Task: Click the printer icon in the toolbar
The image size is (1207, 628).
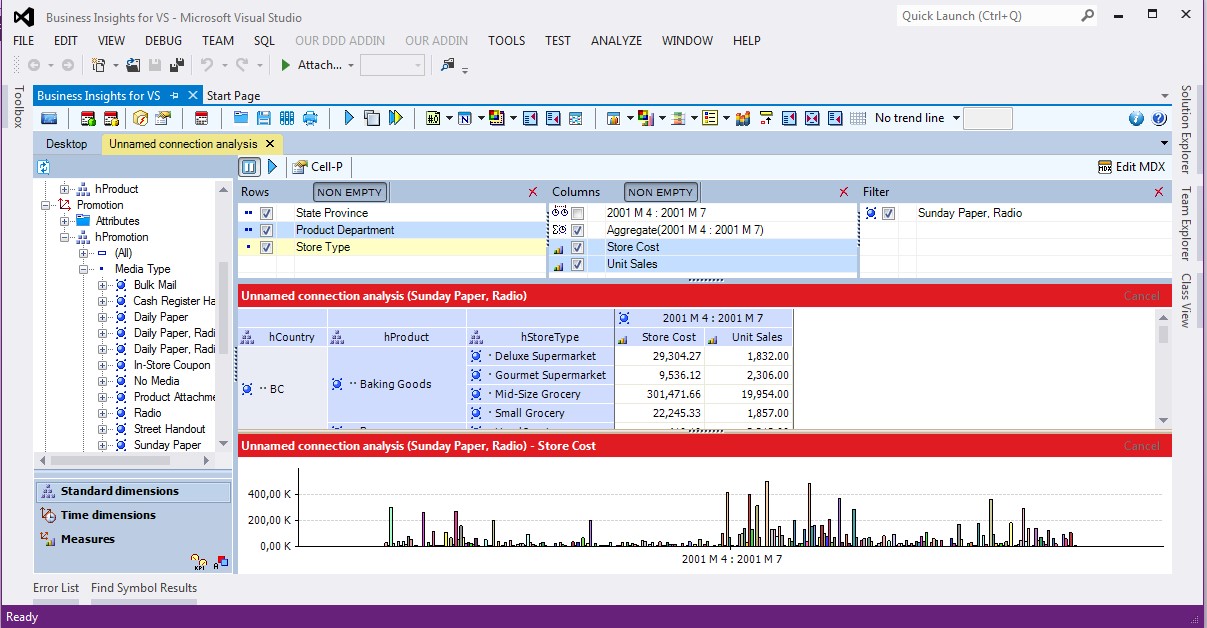Action: click(310, 118)
